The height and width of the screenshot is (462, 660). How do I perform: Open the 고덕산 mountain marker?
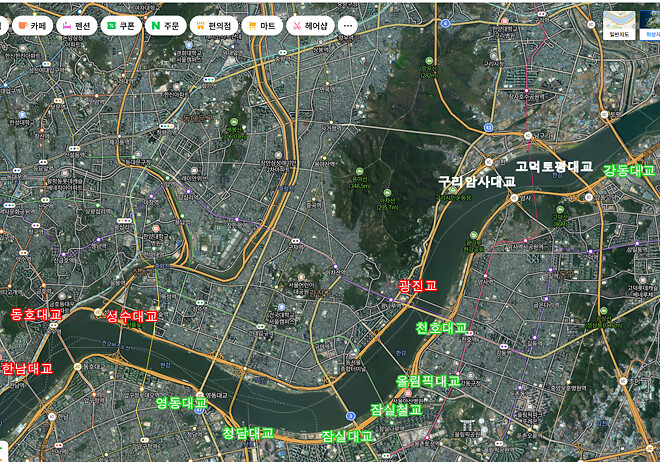pyautogui.click(x=560, y=209)
